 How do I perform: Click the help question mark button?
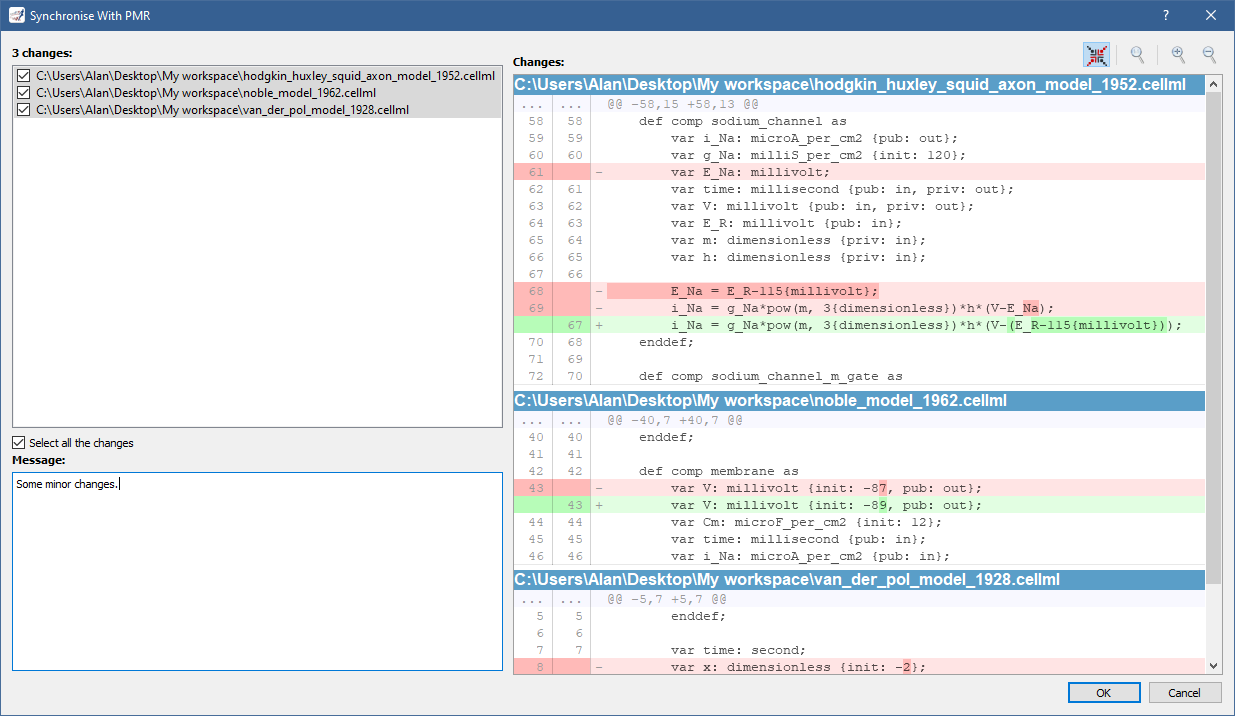(1166, 15)
